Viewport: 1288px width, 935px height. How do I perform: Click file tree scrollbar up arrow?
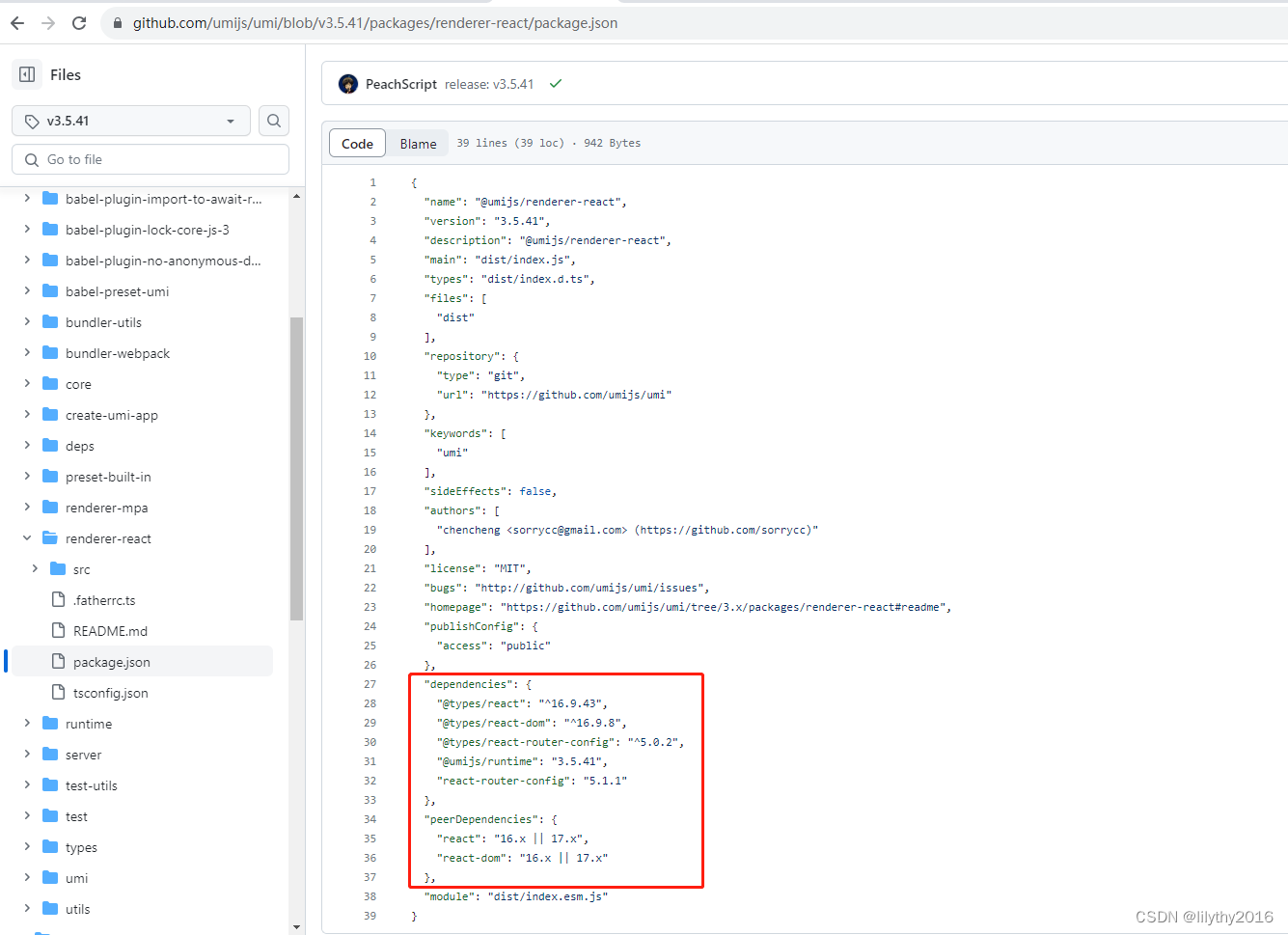click(296, 196)
